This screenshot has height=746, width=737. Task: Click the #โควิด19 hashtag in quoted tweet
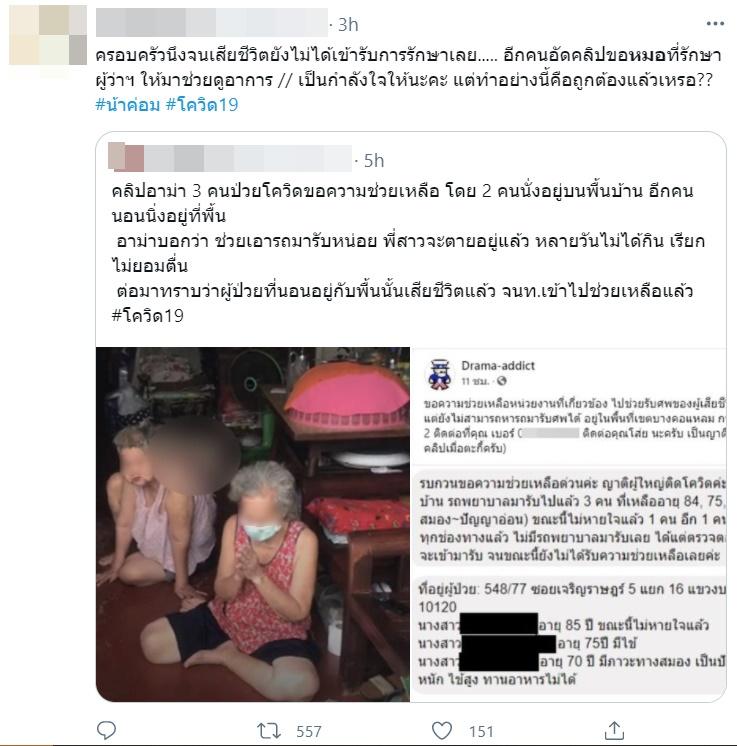click(x=147, y=315)
